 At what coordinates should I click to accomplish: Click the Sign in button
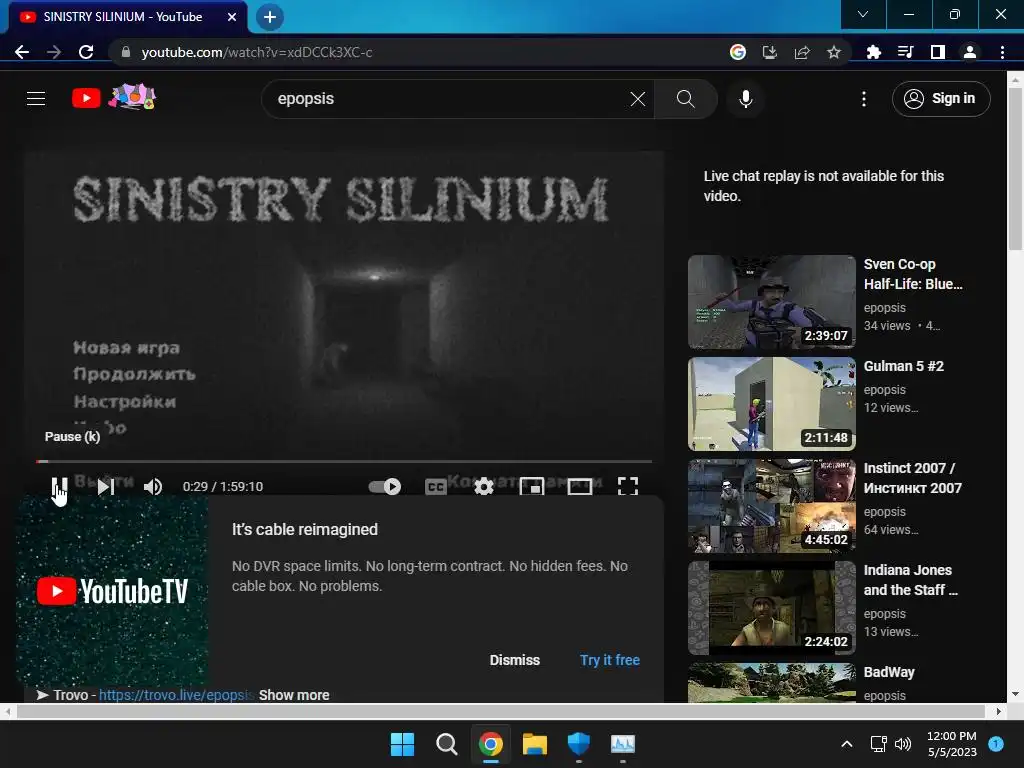941,99
